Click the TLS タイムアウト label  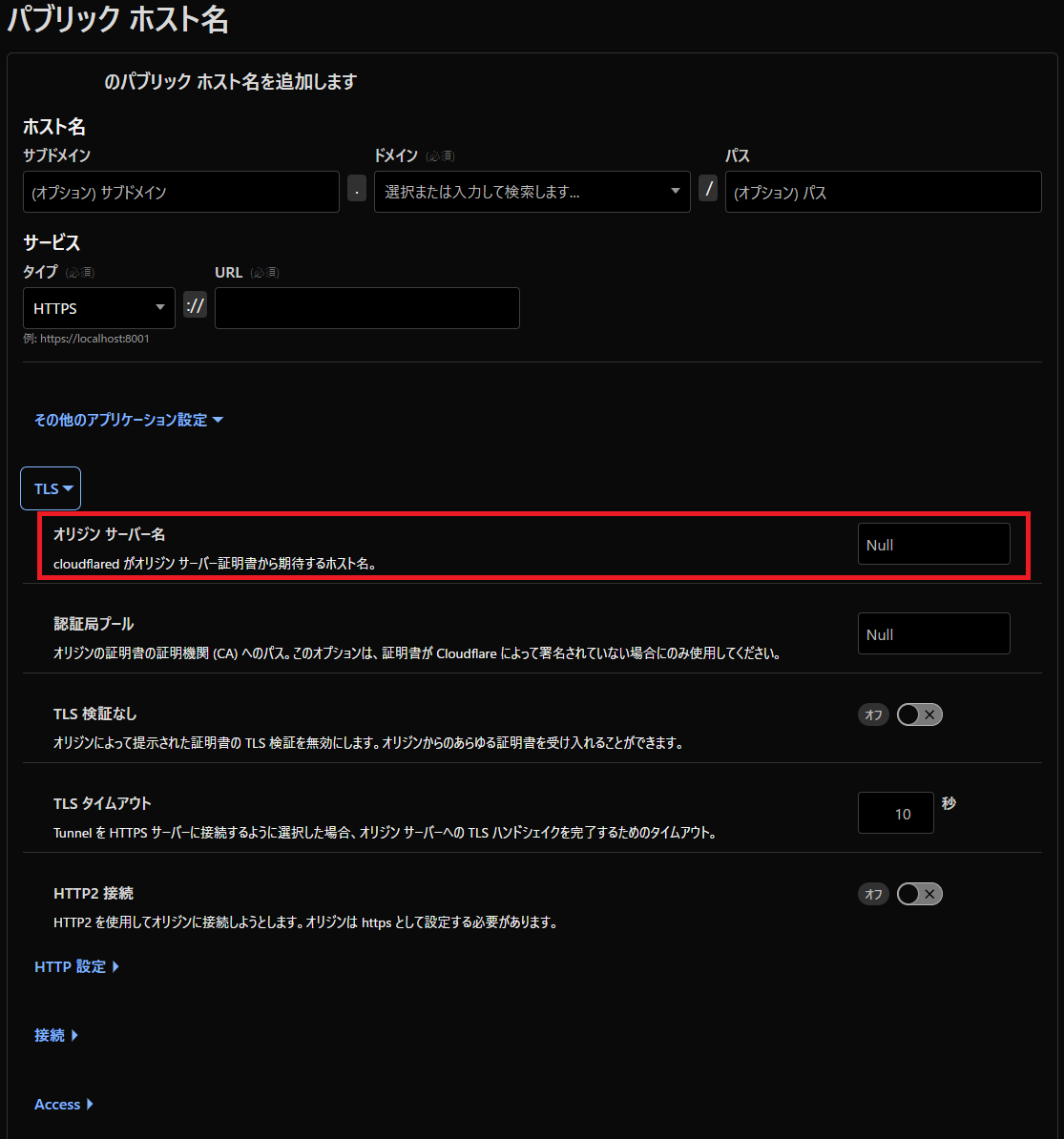pyautogui.click(x=102, y=803)
